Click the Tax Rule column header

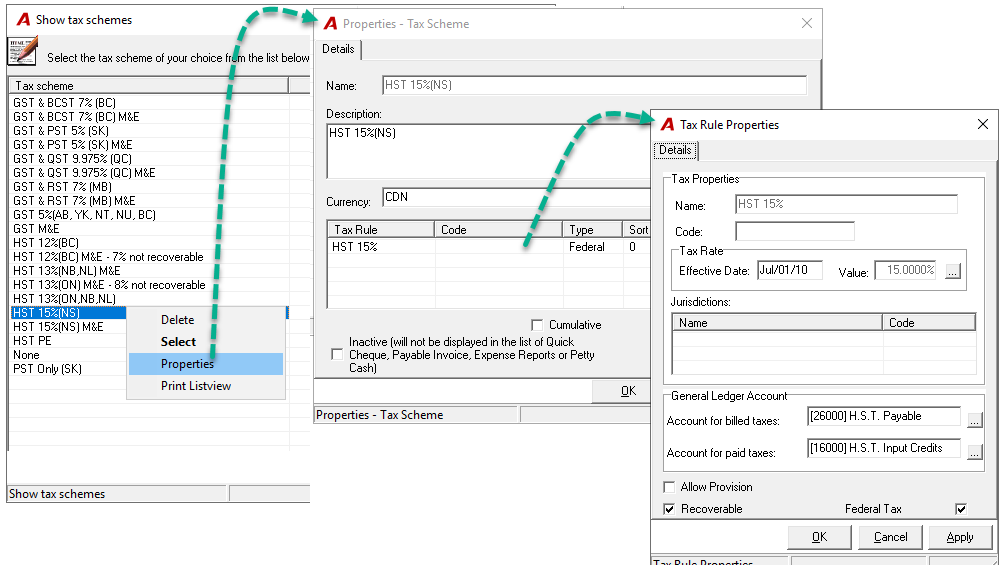381,229
